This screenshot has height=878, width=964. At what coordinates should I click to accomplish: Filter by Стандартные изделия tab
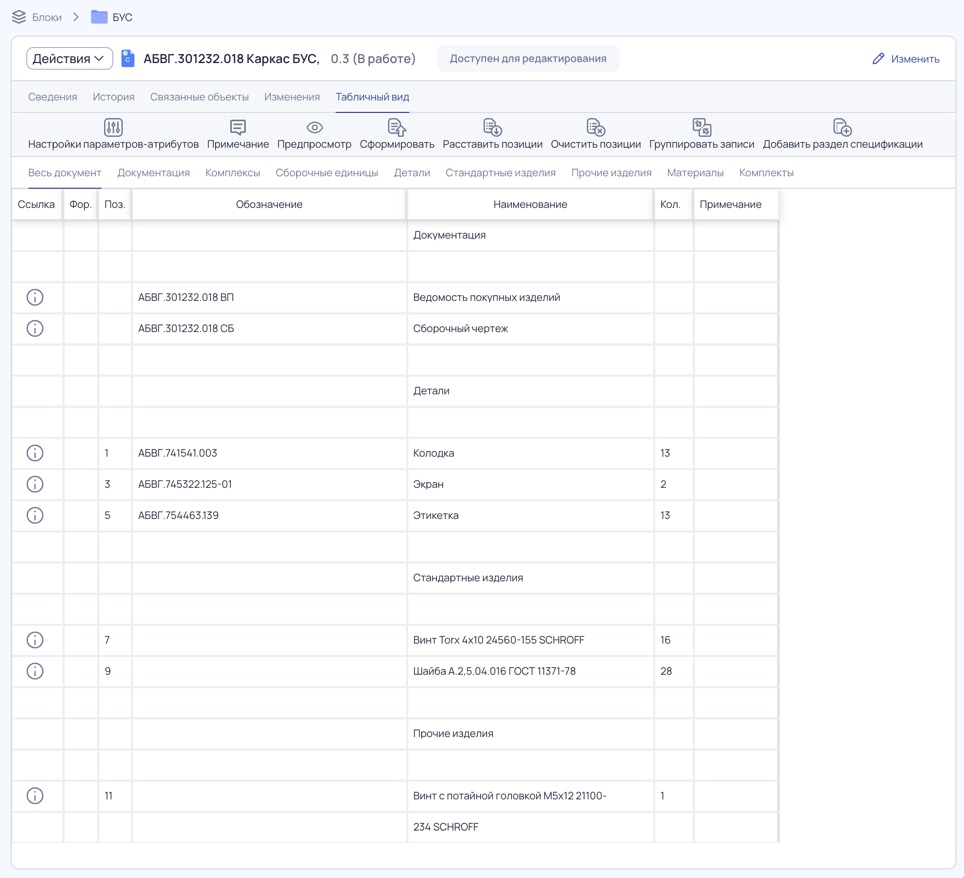[500, 173]
